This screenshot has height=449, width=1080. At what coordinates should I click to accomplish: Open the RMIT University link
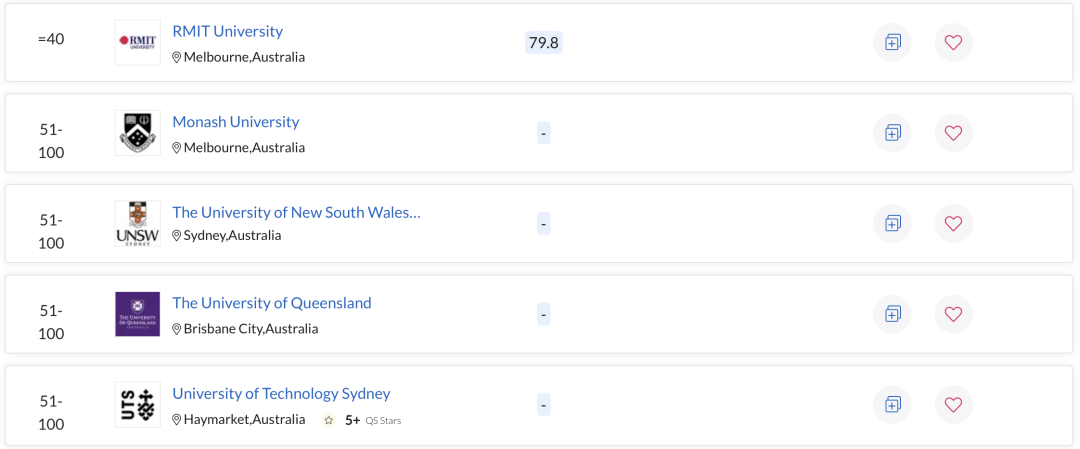(227, 31)
